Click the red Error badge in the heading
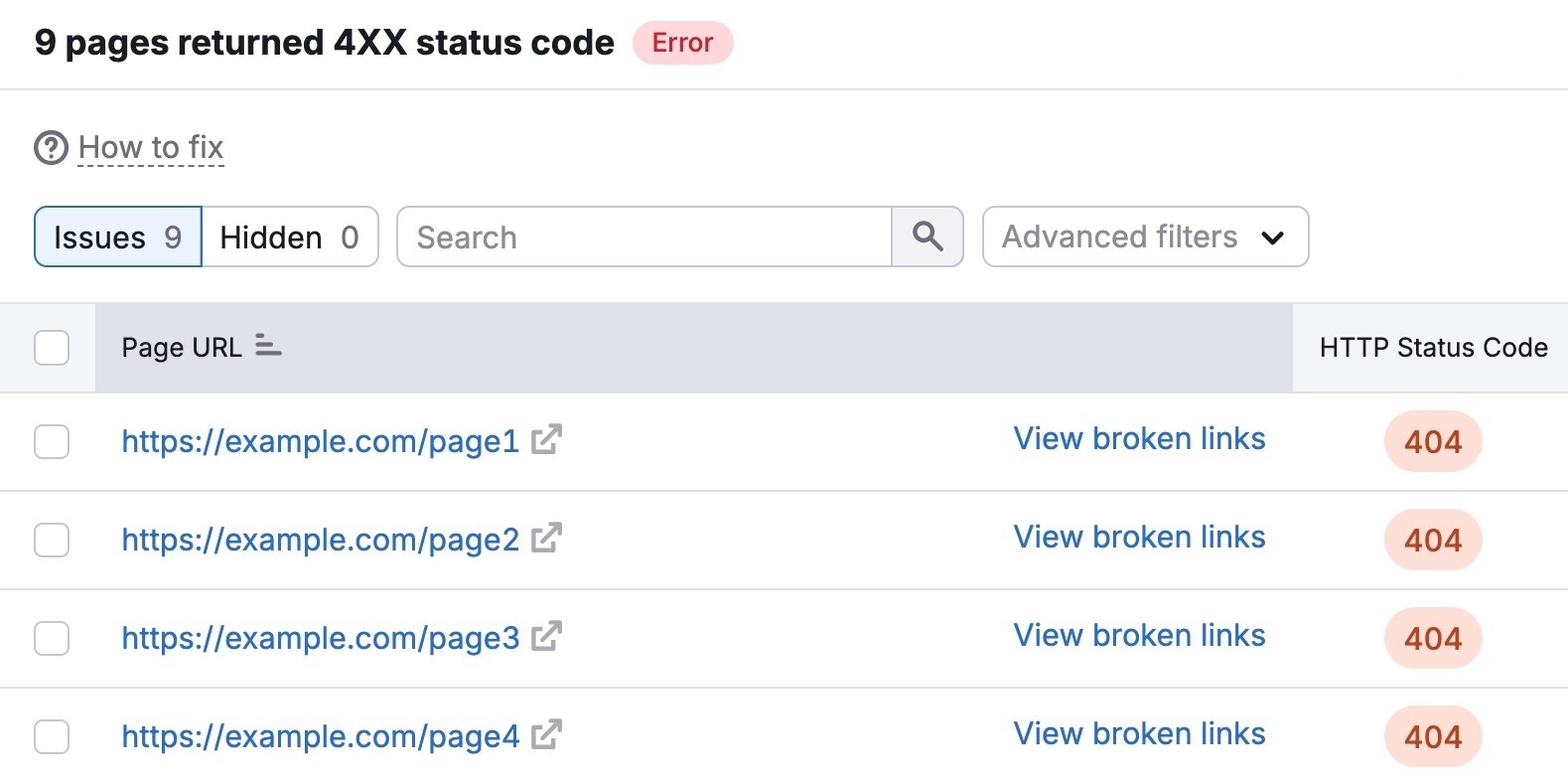 (682, 43)
